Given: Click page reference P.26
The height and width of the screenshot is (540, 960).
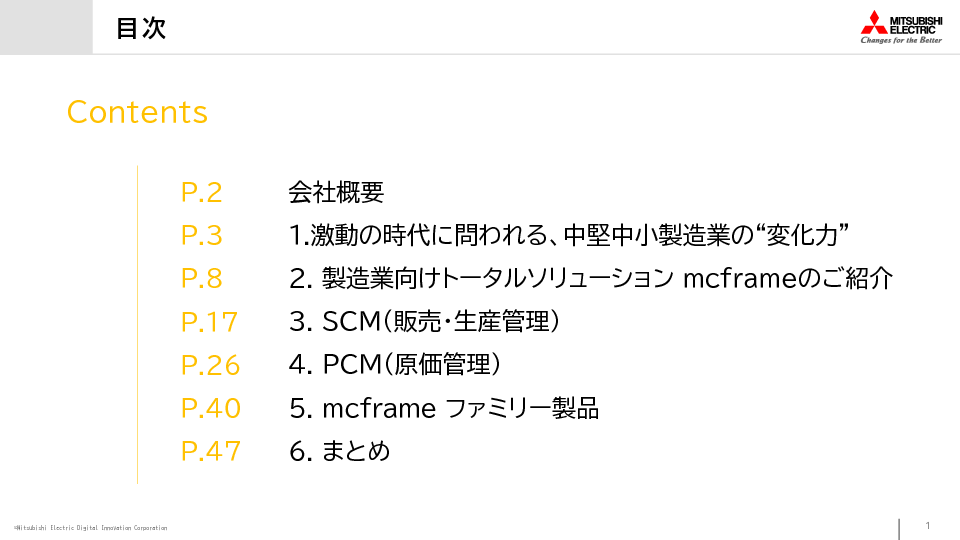Looking at the screenshot, I should [x=211, y=366].
